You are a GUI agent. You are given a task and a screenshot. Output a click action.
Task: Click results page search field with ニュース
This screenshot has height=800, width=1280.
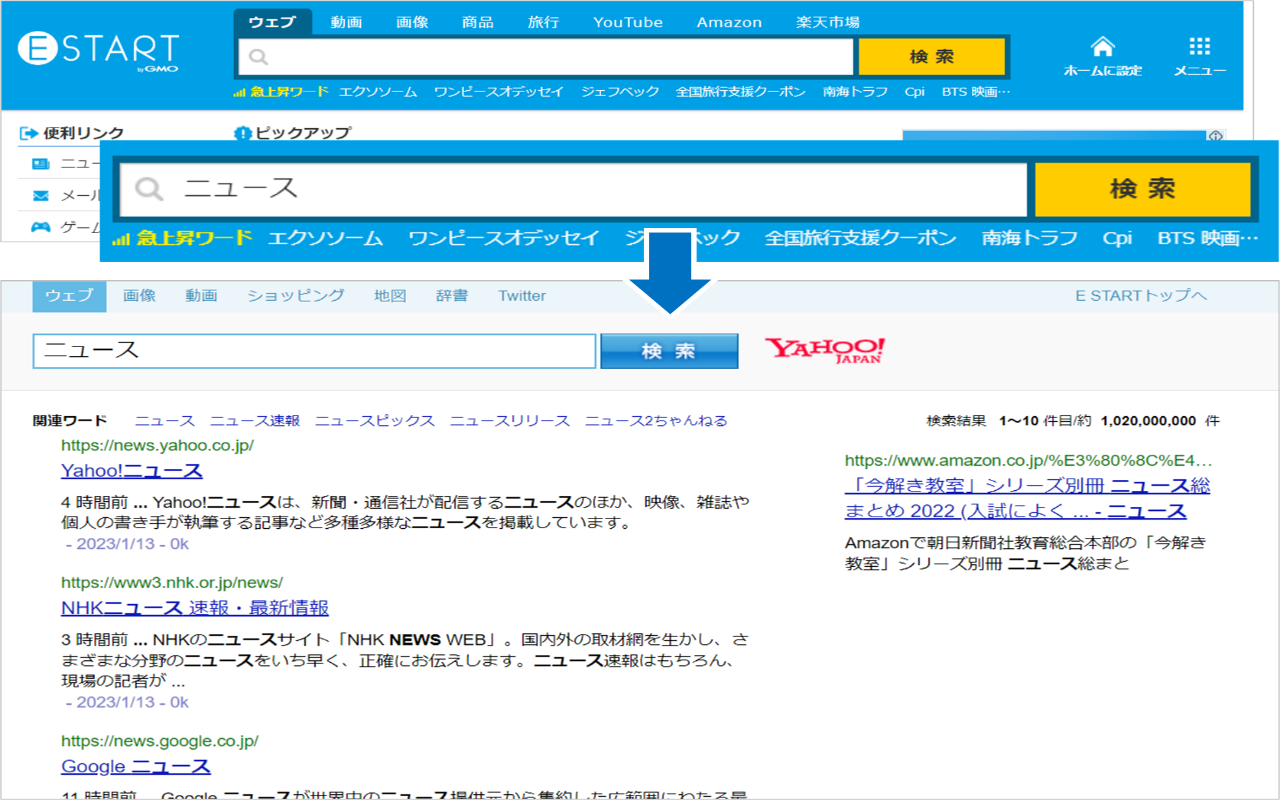(x=315, y=351)
